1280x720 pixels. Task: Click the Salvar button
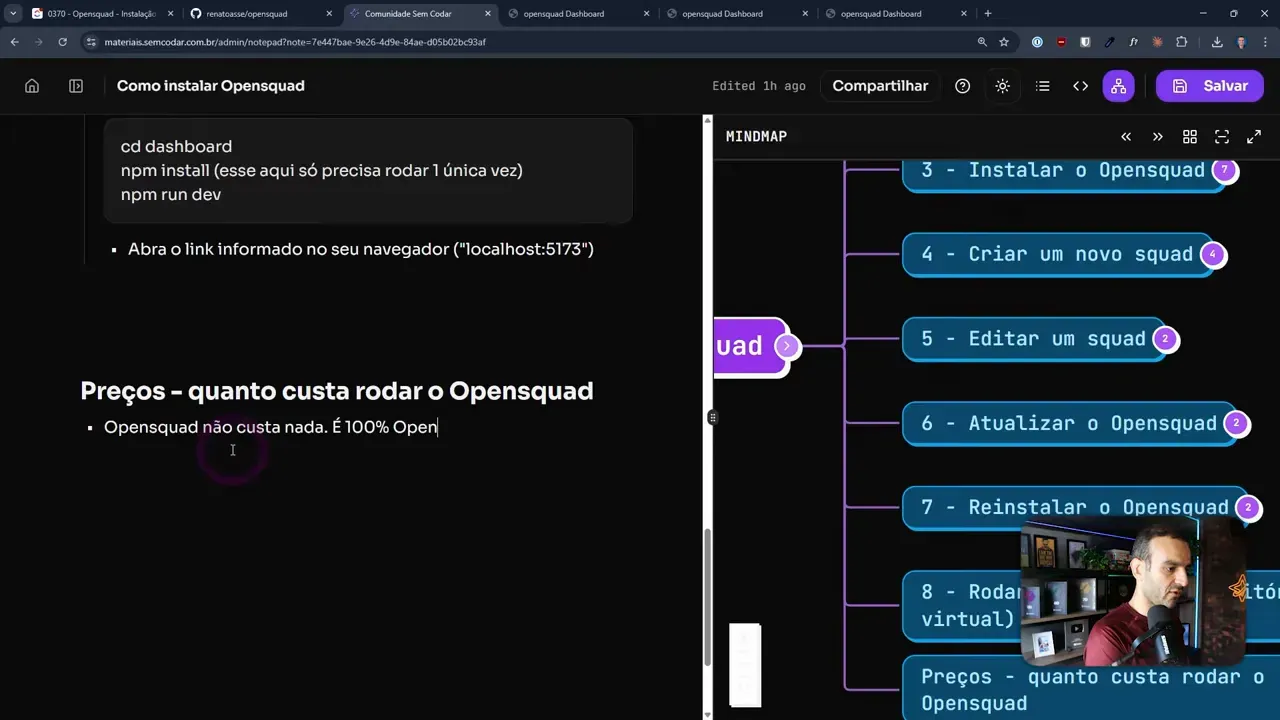[x=1209, y=86]
